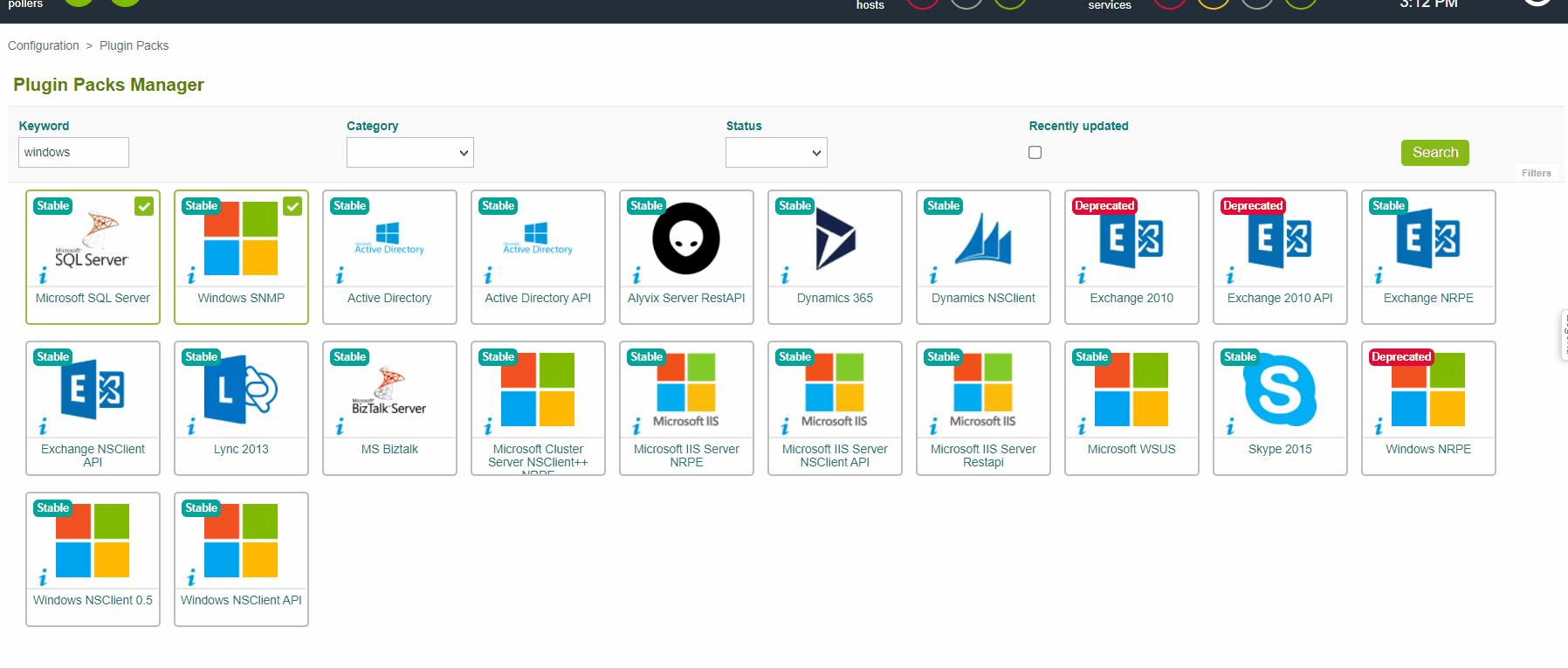
Task: Click the MS Biztalk server icon
Action: pyautogui.click(x=389, y=390)
